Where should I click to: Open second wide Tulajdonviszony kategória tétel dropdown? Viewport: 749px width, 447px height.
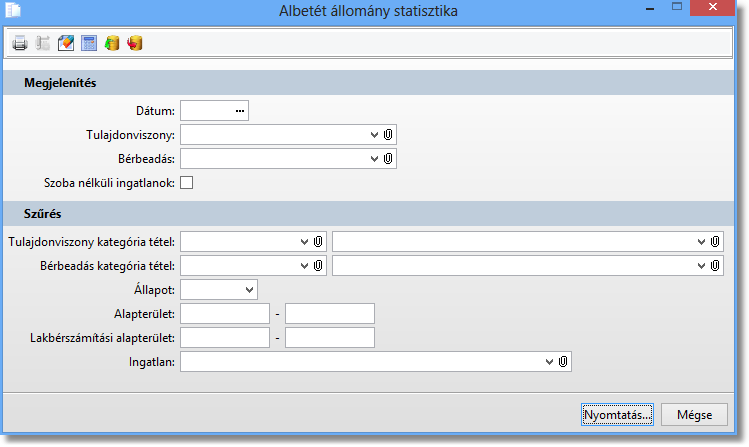[x=701, y=242]
